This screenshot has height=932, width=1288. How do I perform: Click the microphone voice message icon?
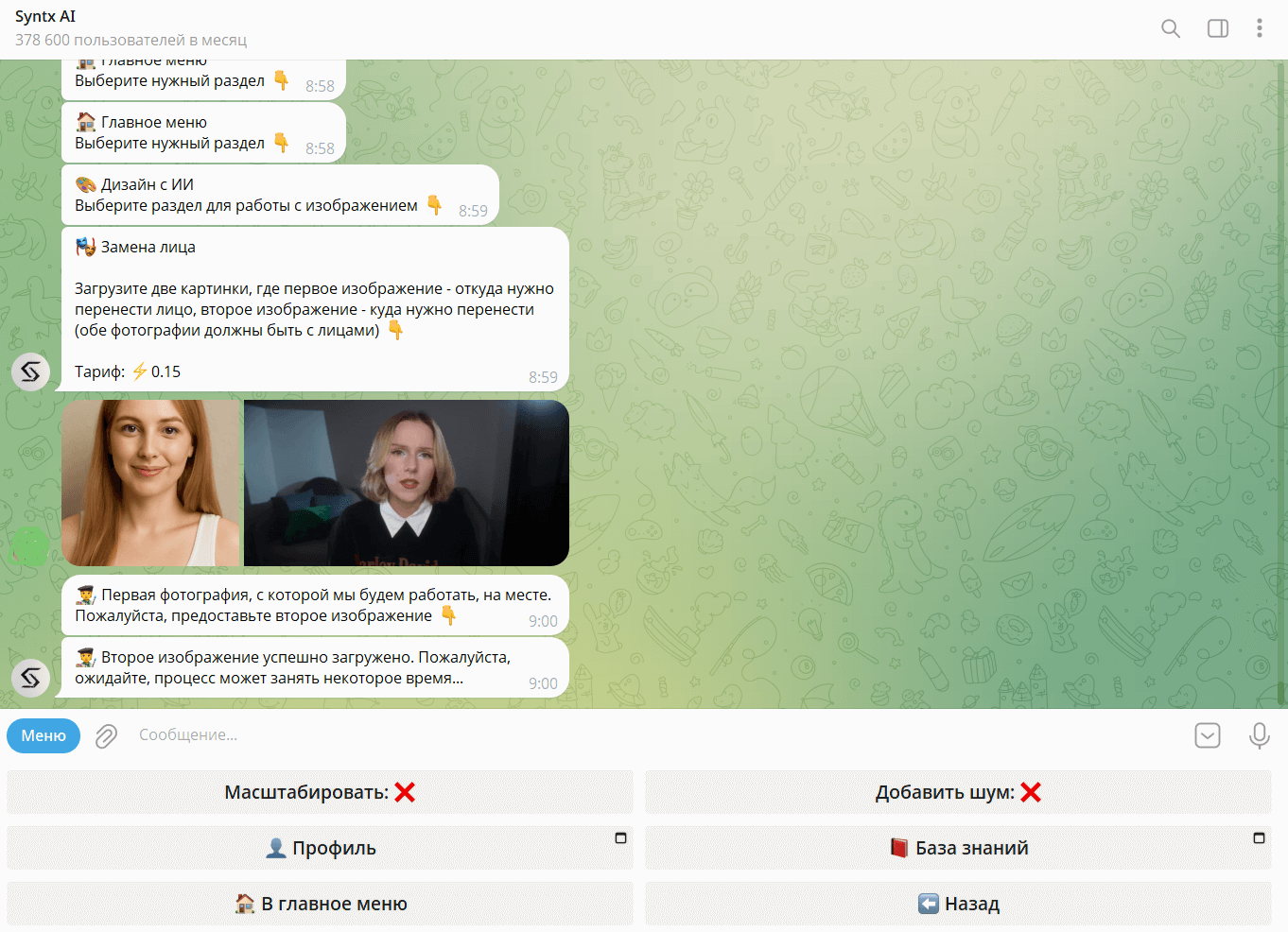pos(1259,735)
